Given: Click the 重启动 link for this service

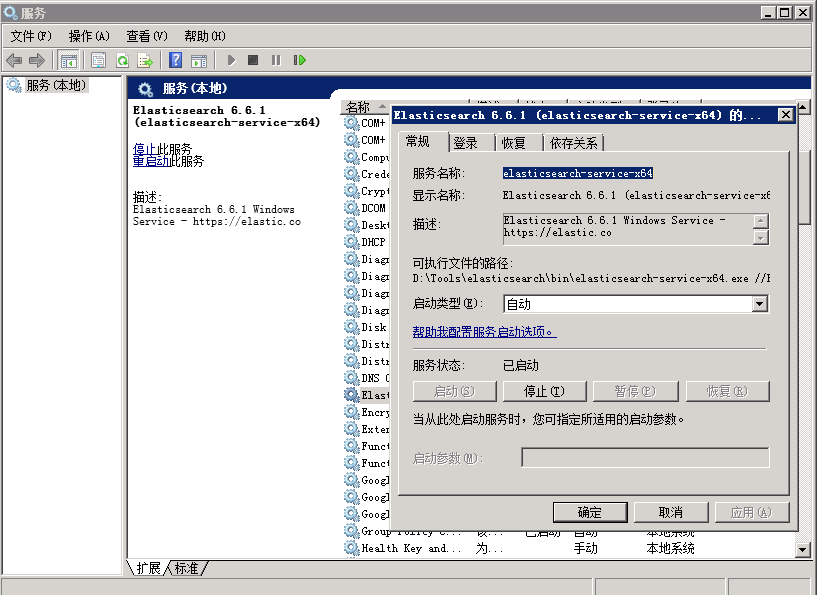Looking at the screenshot, I should pos(151,161).
